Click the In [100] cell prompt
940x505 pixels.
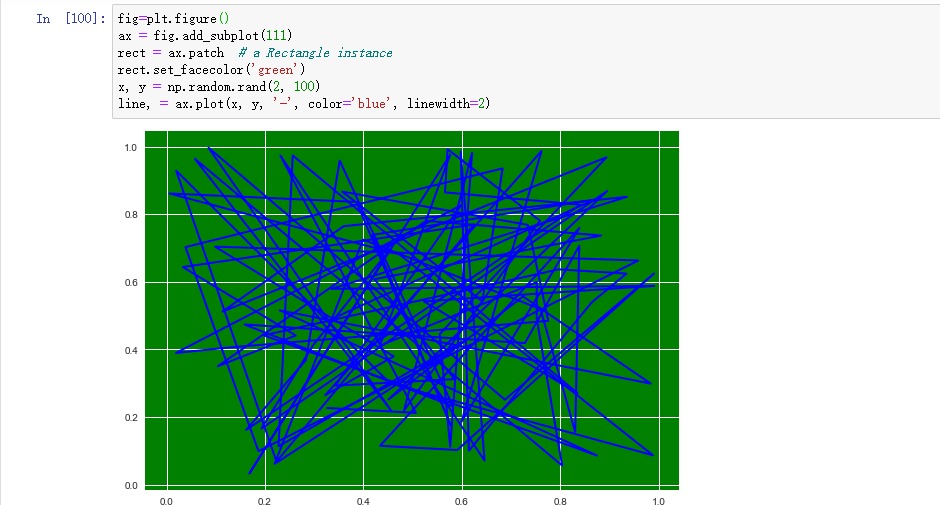(x=71, y=19)
